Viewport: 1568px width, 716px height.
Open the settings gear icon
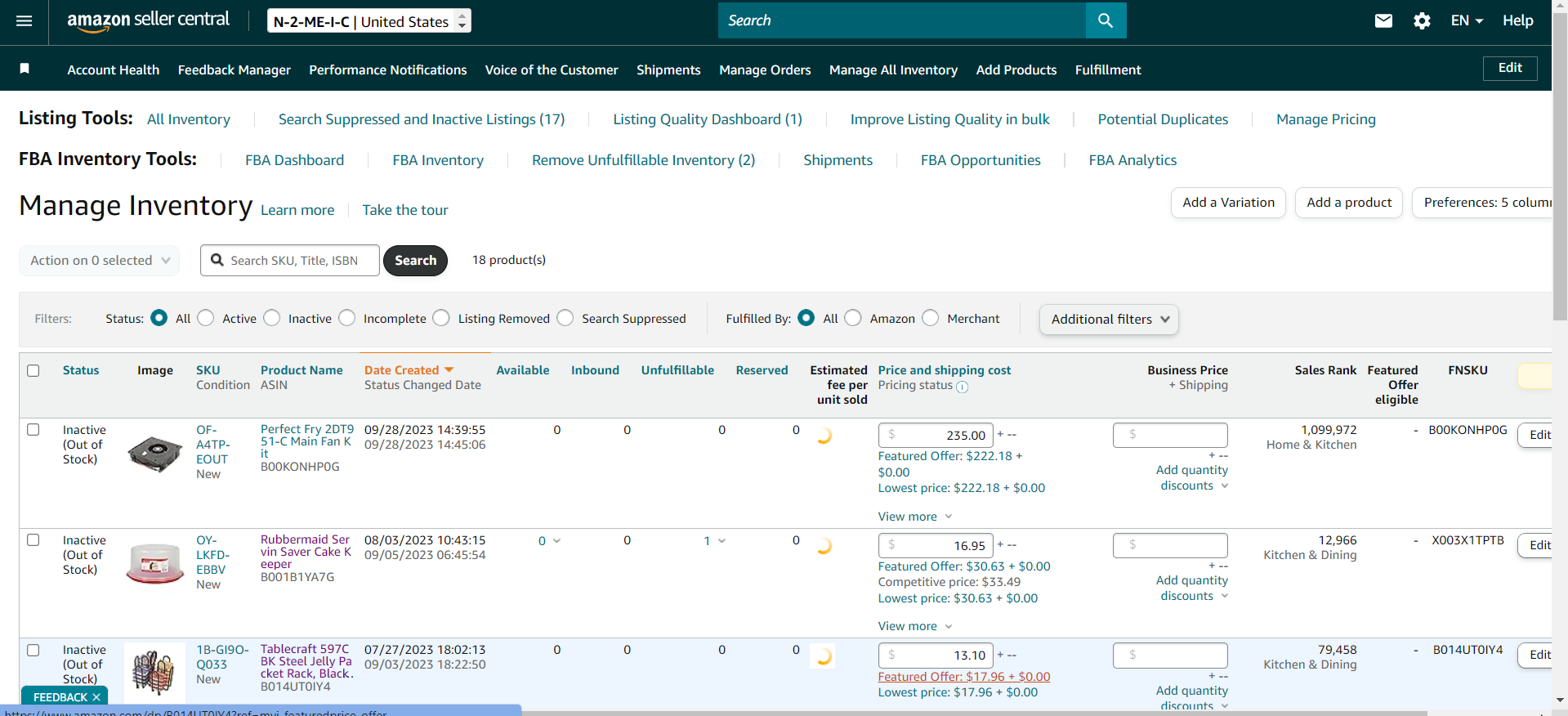point(1422,21)
